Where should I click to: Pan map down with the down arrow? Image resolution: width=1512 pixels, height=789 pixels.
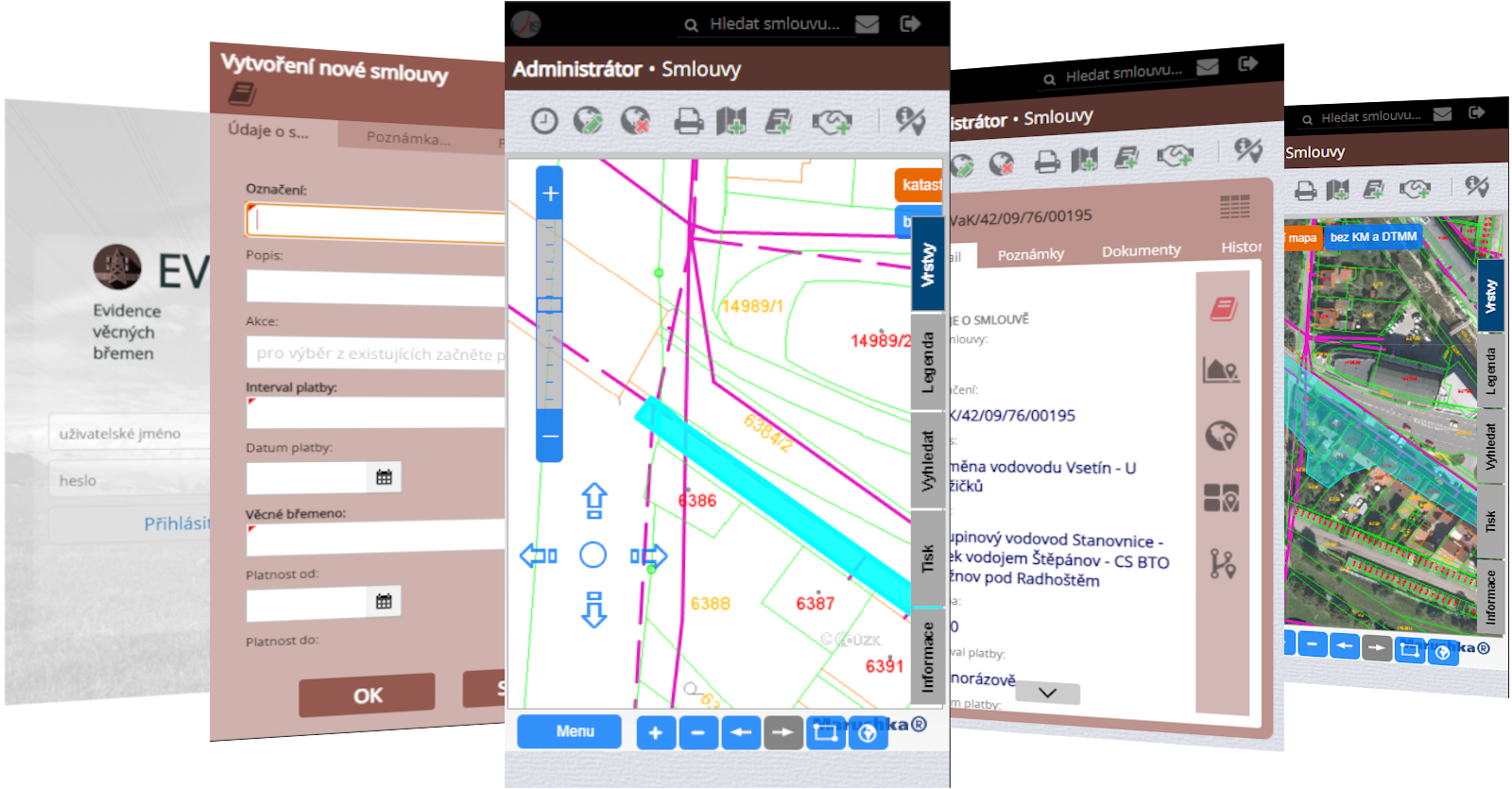[593, 609]
